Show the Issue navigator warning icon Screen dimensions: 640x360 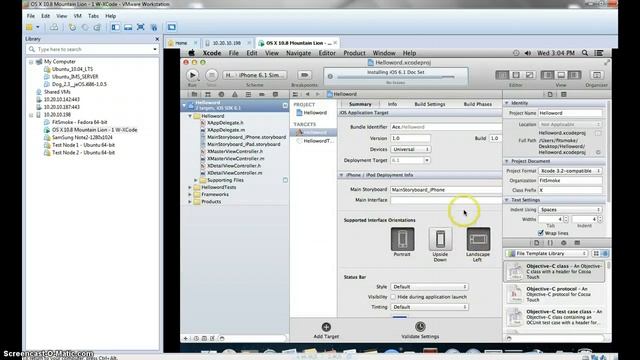(x=235, y=94)
